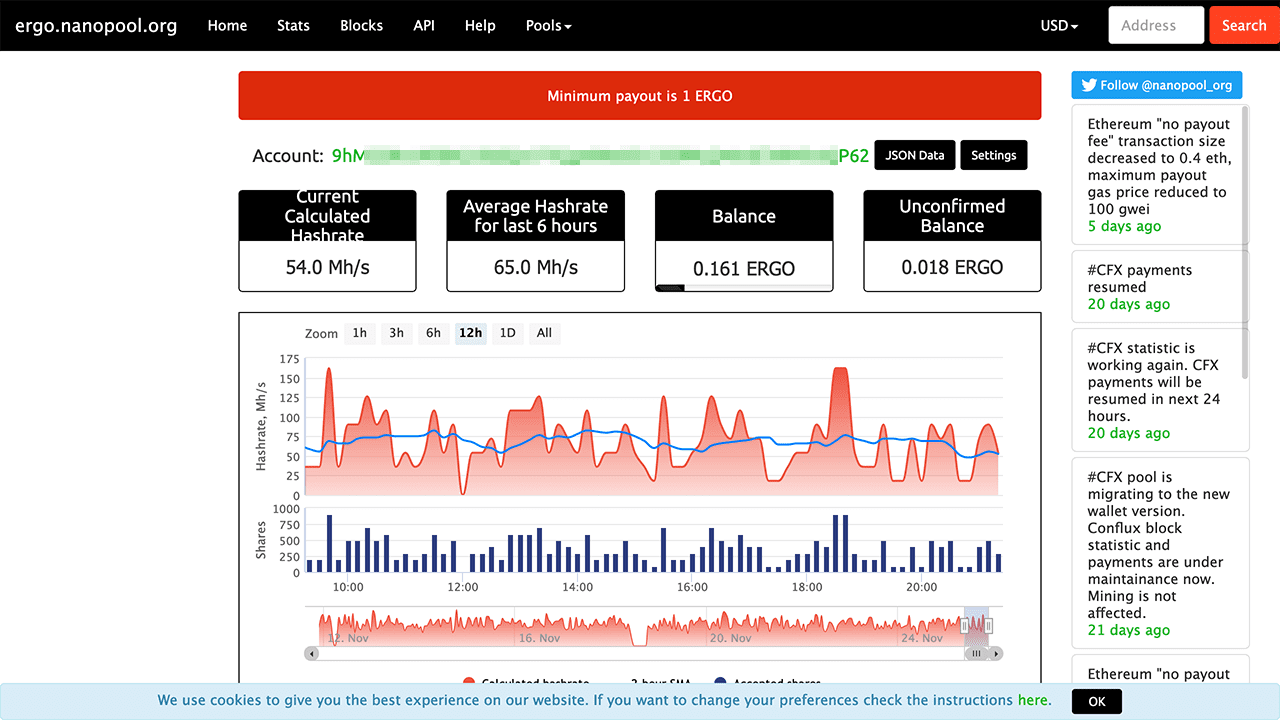The image size is (1280, 720).
Task: Click the navigator left range handle
Action: [x=965, y=626]
